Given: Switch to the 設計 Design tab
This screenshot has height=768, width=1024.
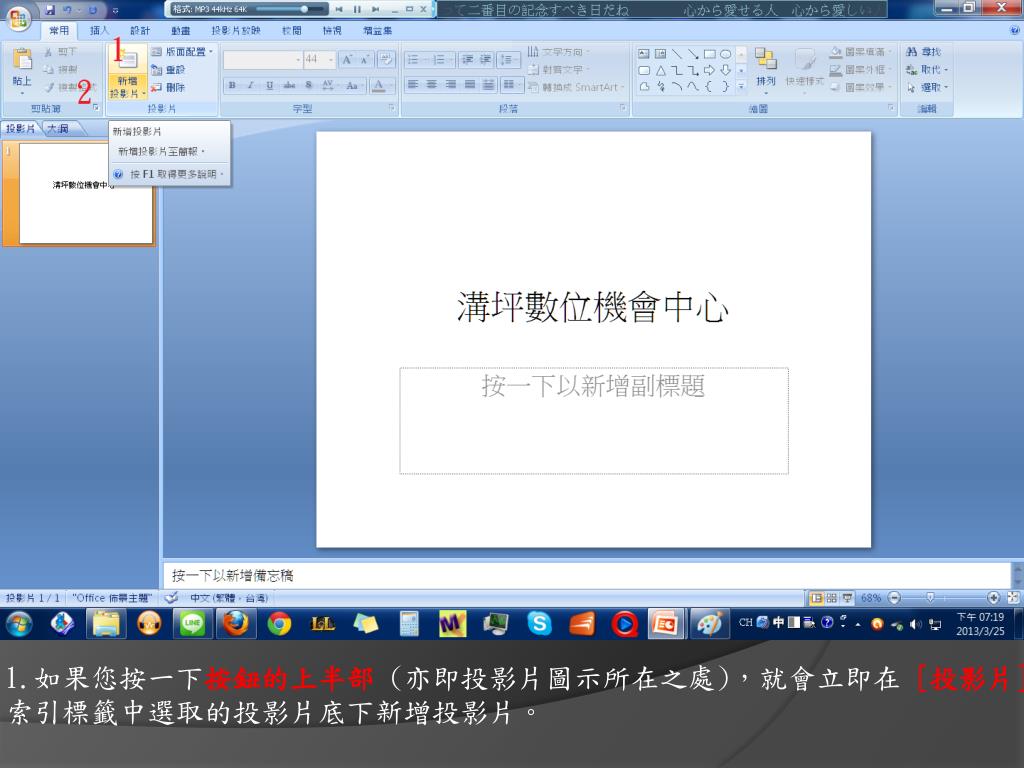Looking at the screenshot, I should pyautogui.click(x=140, y=31).
